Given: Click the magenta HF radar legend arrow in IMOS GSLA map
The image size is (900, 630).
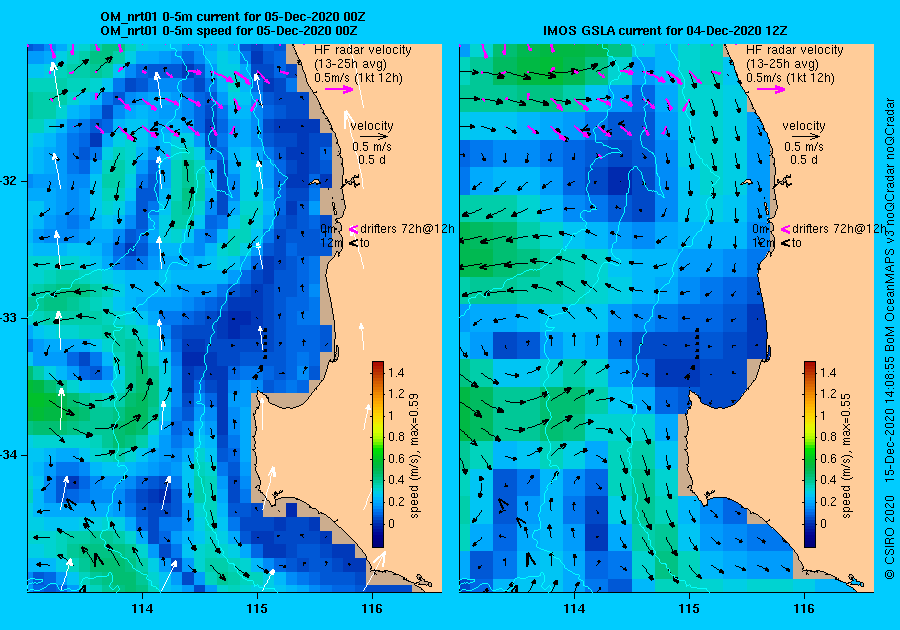Looking at the screenshot, I should pyautogui.click(x=771, y=89).
